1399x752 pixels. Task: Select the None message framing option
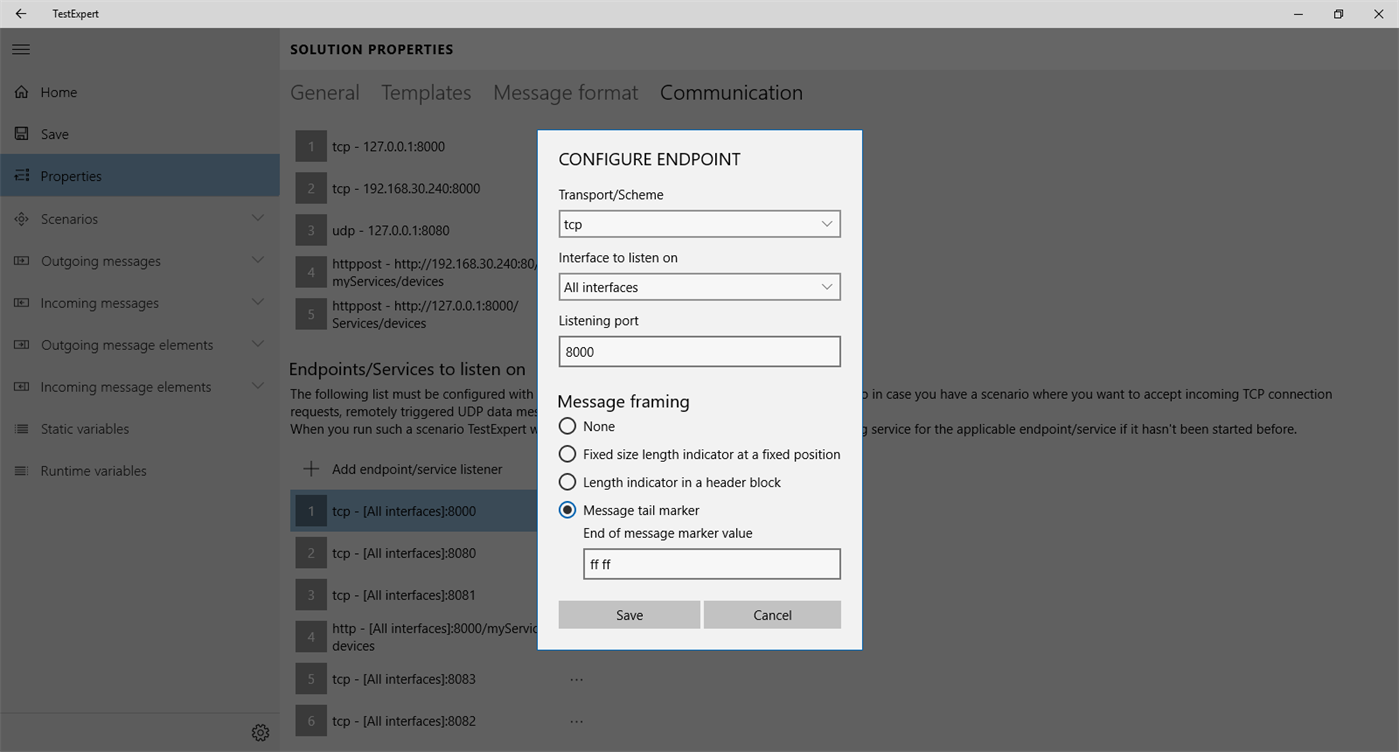pos(568,426)
